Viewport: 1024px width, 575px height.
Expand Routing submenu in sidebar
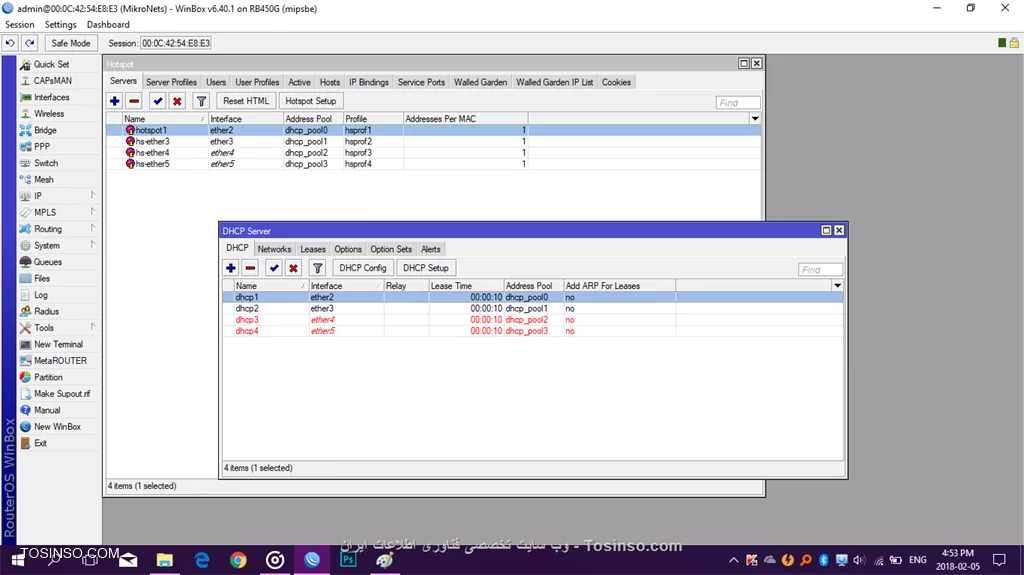59,229
